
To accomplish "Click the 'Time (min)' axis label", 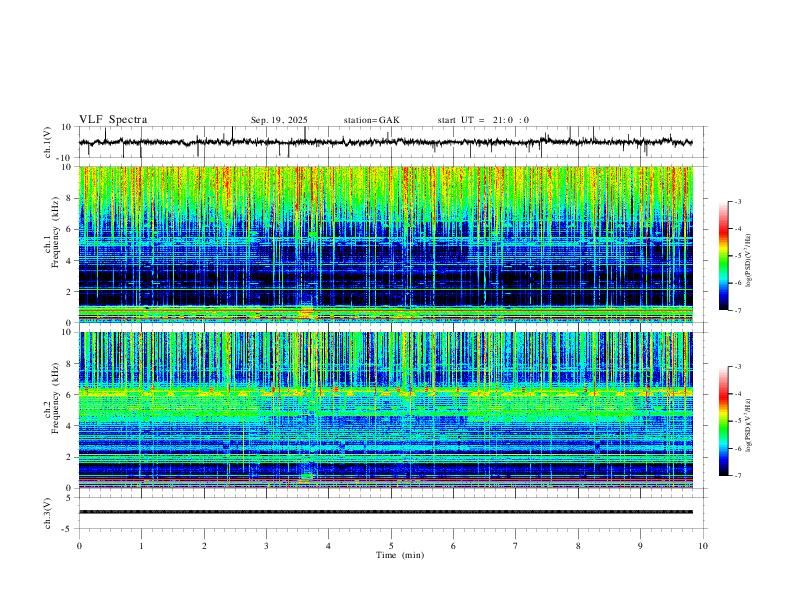I will pyautogui.click(x=400, y=555).
